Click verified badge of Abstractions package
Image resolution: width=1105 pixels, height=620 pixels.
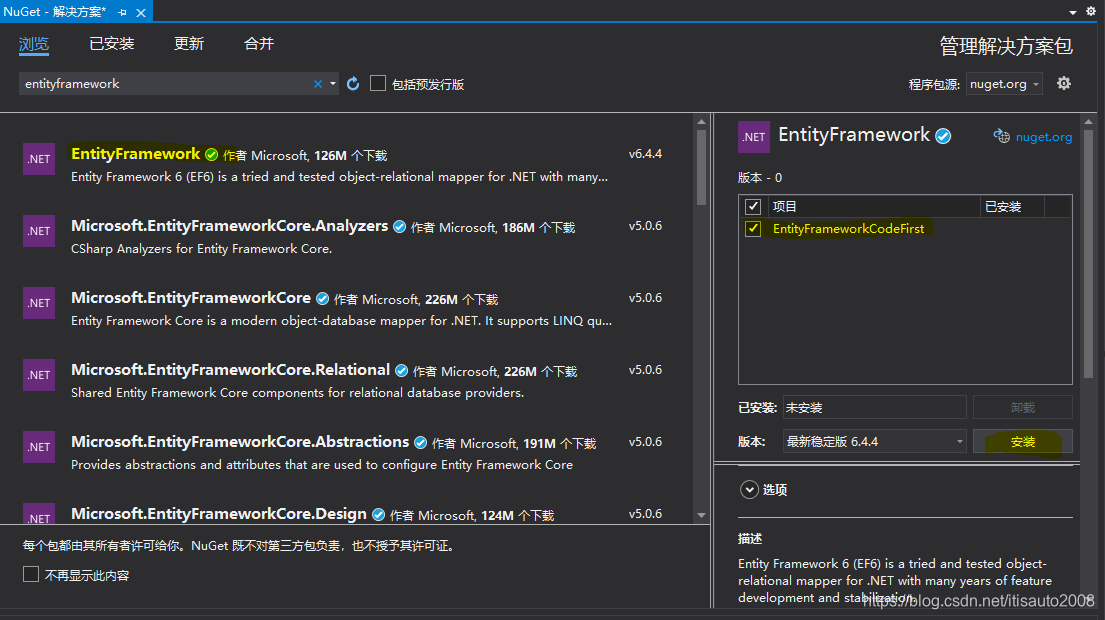(421, 442)
